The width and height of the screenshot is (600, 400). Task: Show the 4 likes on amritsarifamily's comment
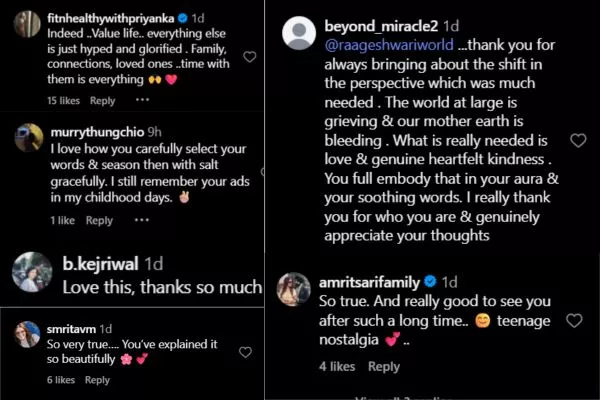(338, 367)
